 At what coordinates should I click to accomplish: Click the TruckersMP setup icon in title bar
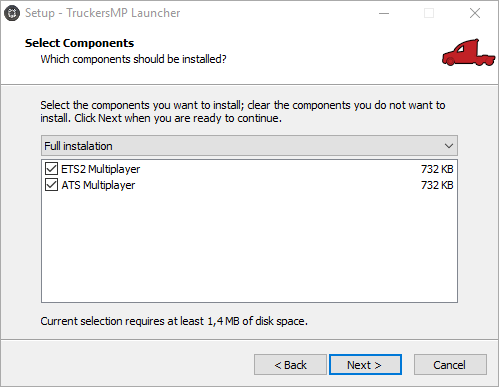pyautogui.click(x=12, y=13)
